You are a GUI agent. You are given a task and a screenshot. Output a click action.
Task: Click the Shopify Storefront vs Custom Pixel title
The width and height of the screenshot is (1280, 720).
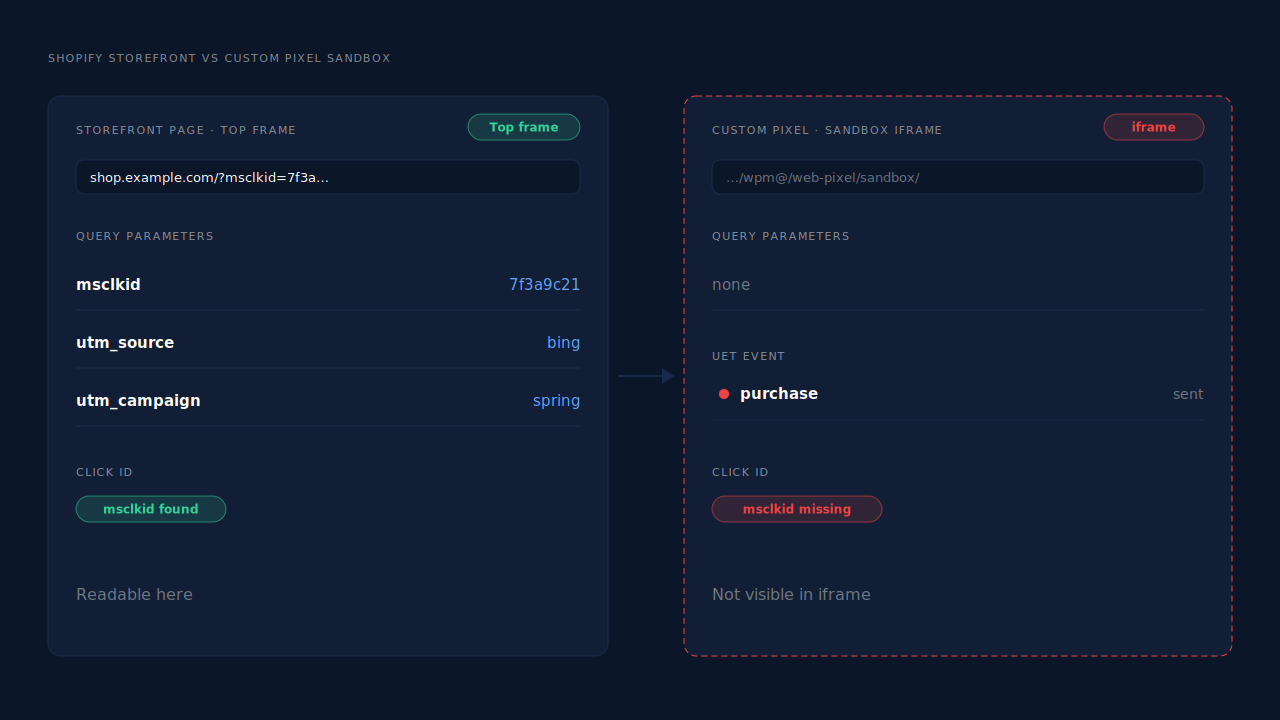[219, 59]
